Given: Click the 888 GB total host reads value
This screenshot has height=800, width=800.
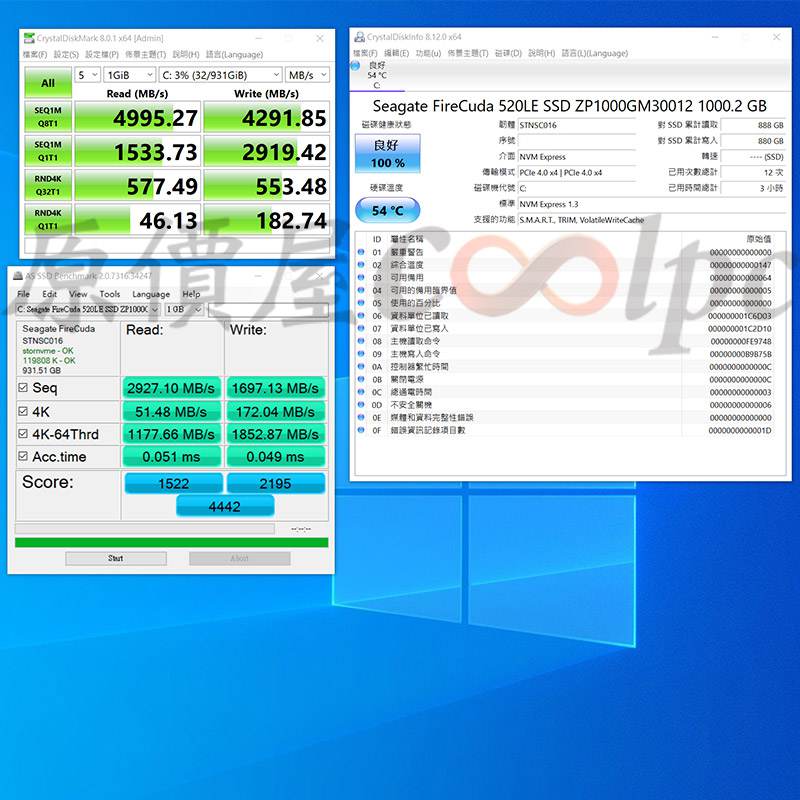Looking at the screenshot, I should 753,125.
